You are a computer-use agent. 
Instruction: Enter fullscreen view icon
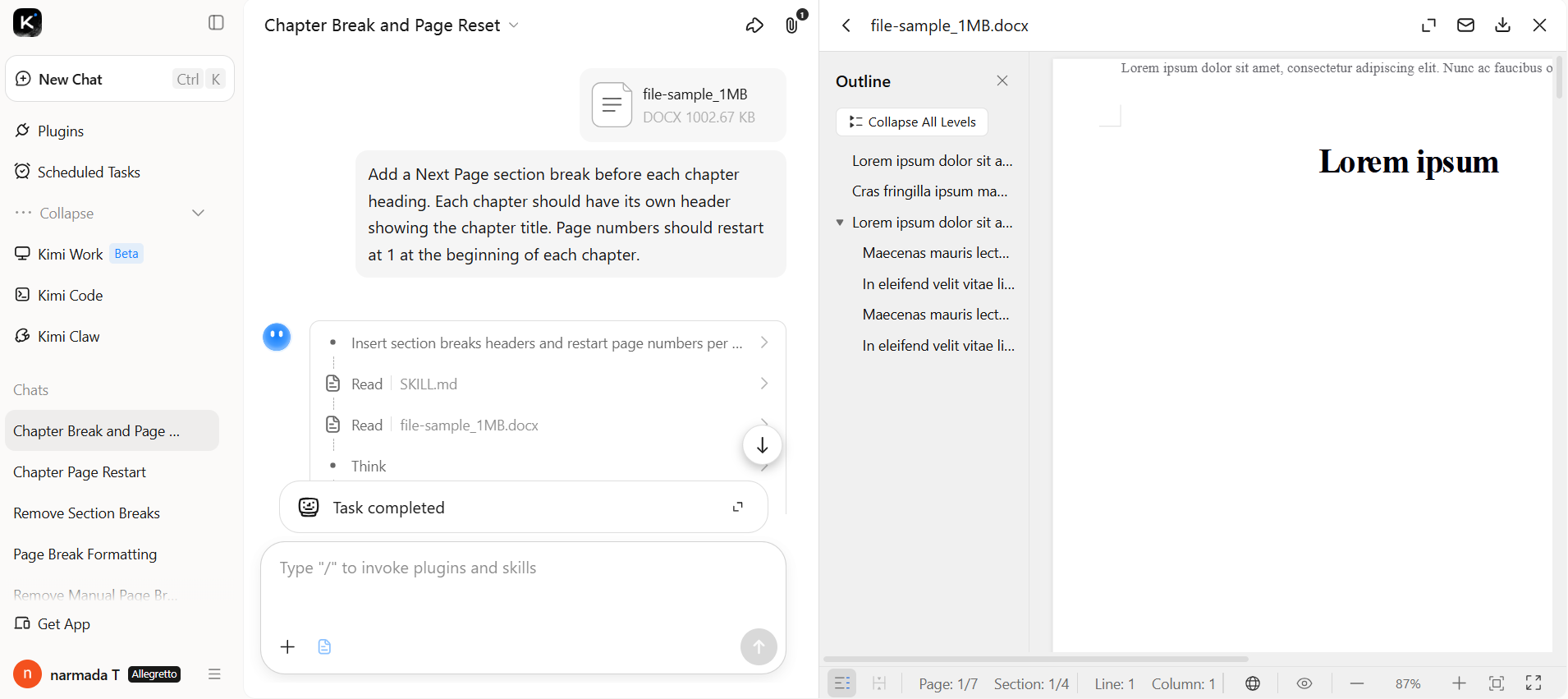tap(1534, 683)
